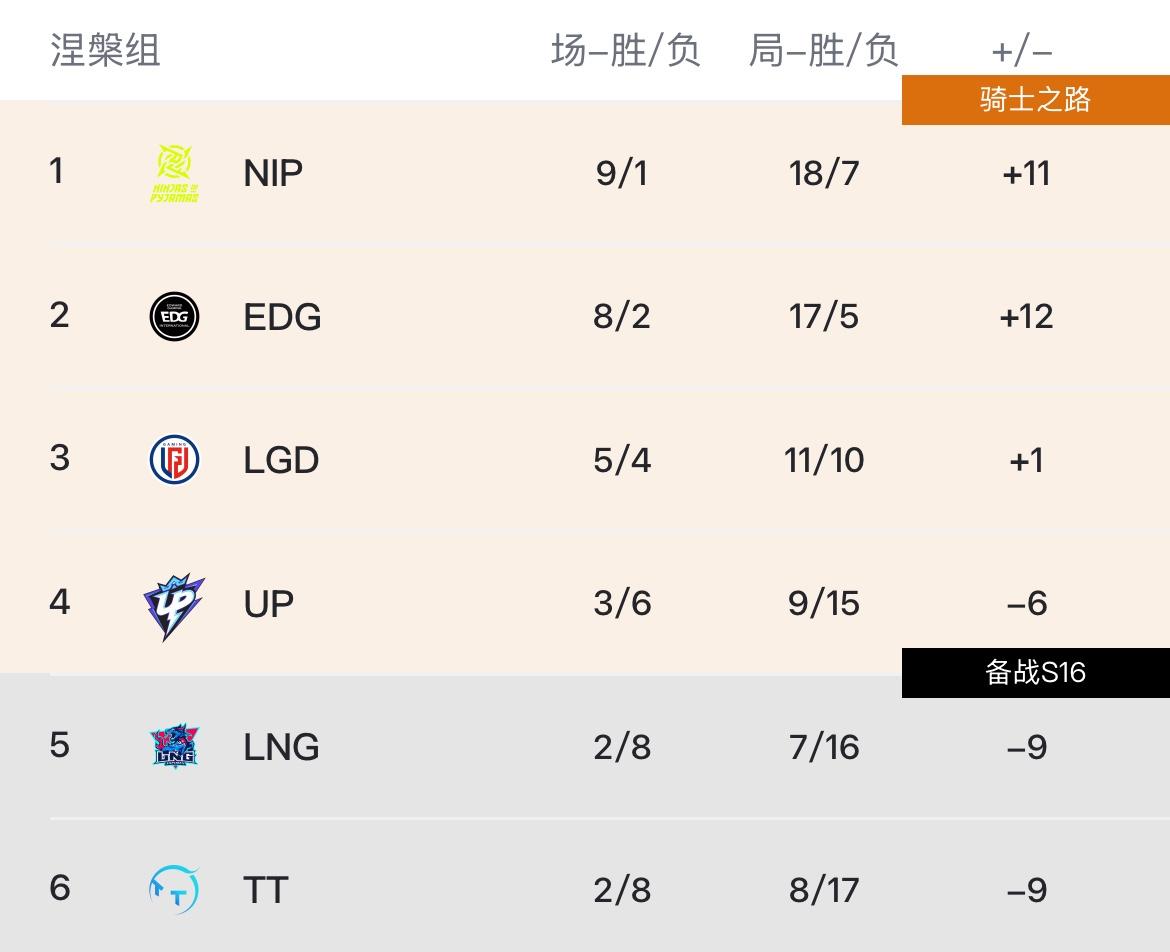Click the UP team logo

(x=174, y=604)
